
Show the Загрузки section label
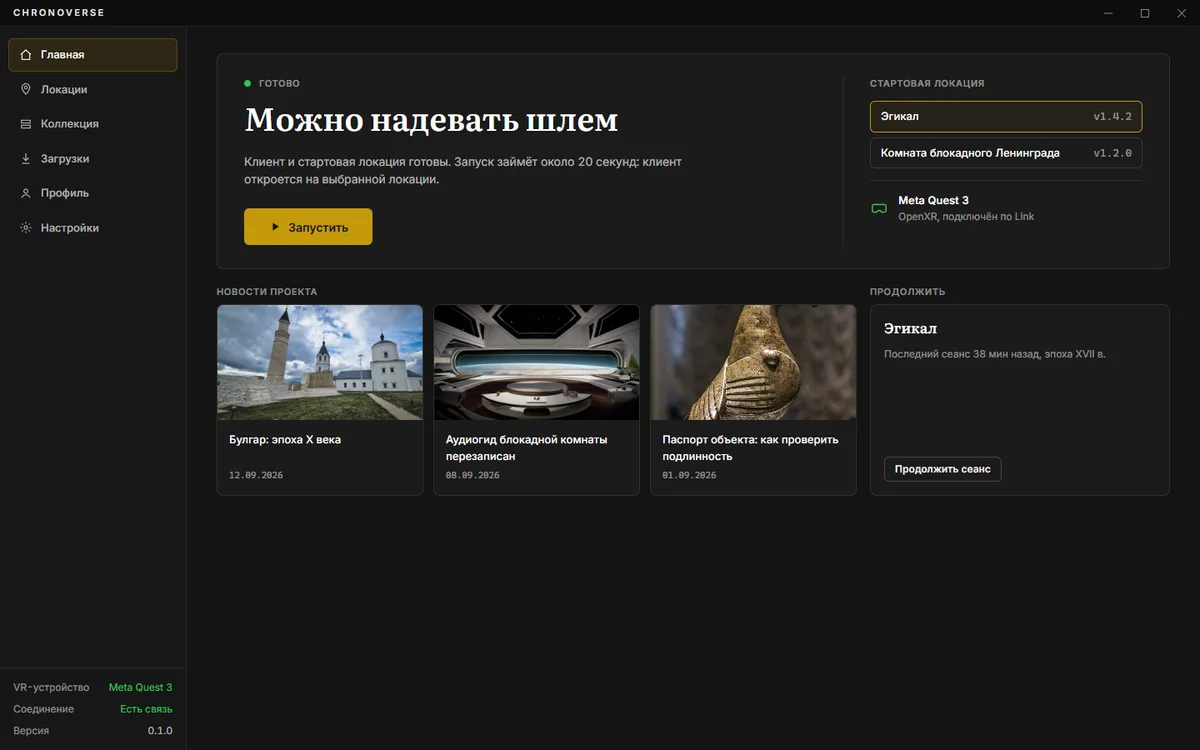[65, 158]
